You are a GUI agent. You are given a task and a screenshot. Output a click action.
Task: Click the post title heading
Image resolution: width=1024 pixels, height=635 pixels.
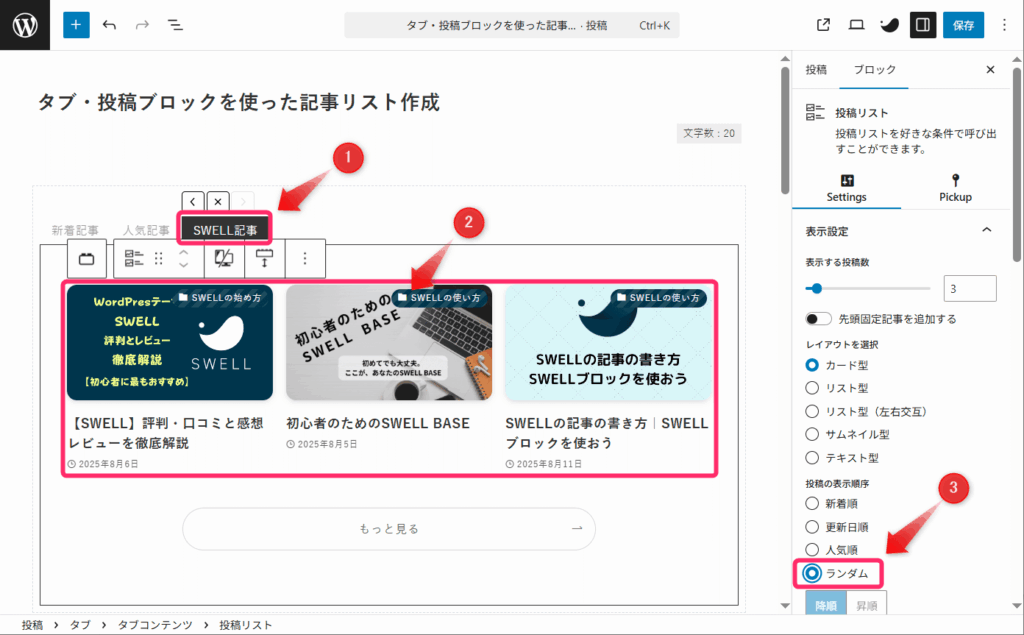coord(239,102)
